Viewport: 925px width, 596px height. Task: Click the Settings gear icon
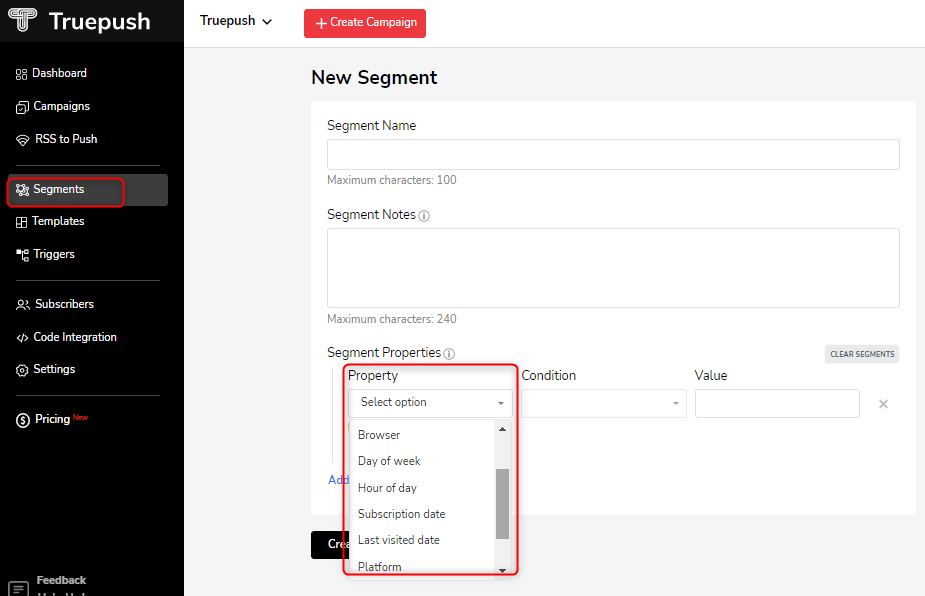[22, 370]
